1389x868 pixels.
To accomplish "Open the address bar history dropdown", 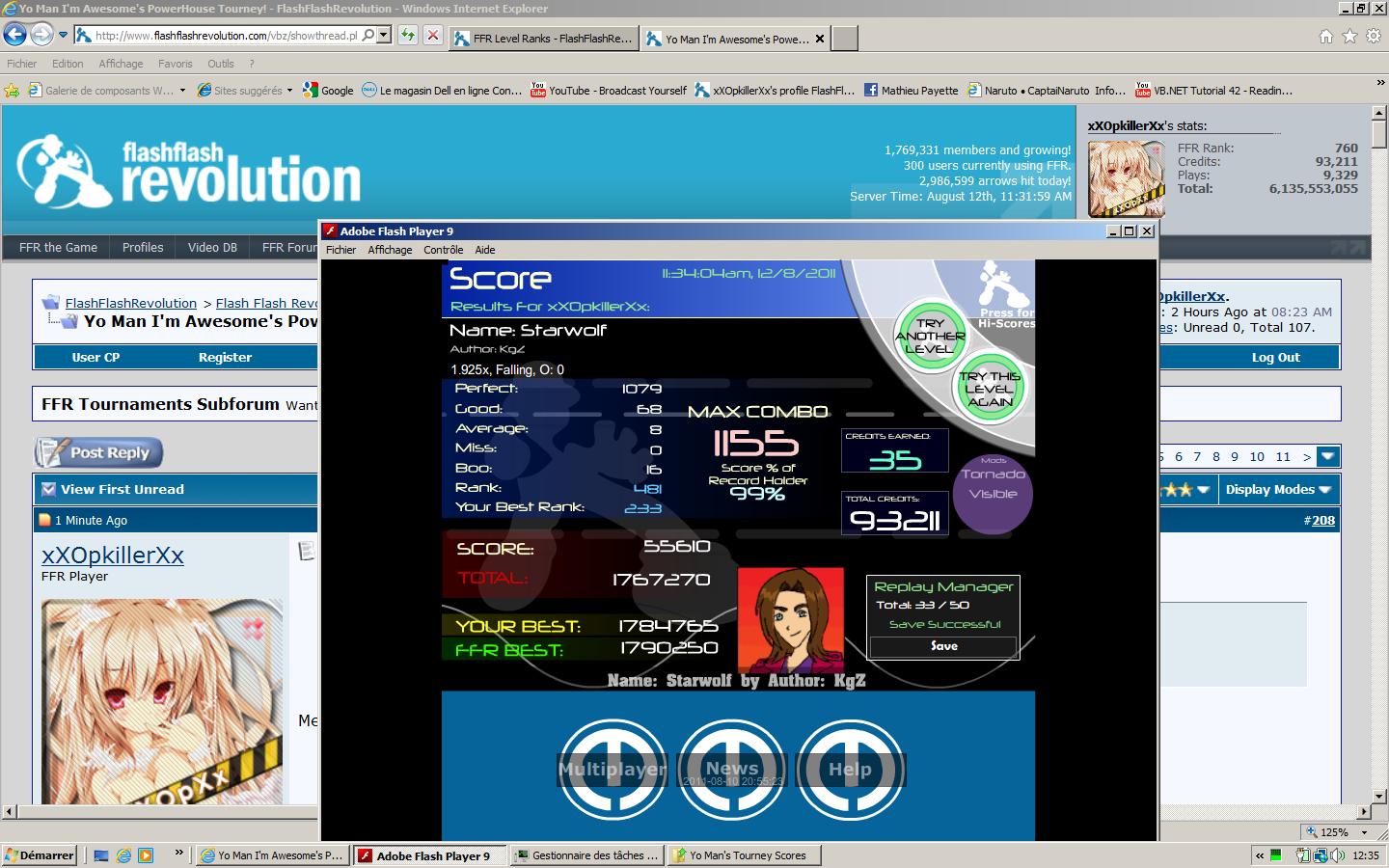I will point(384,36).
